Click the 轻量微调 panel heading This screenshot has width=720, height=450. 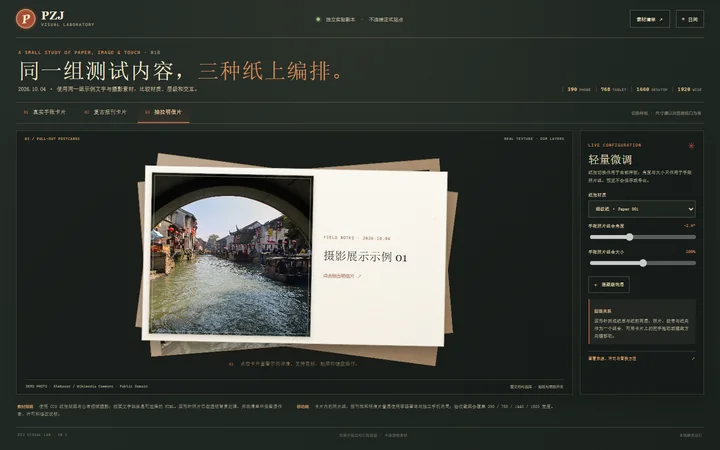pos(610,159)
